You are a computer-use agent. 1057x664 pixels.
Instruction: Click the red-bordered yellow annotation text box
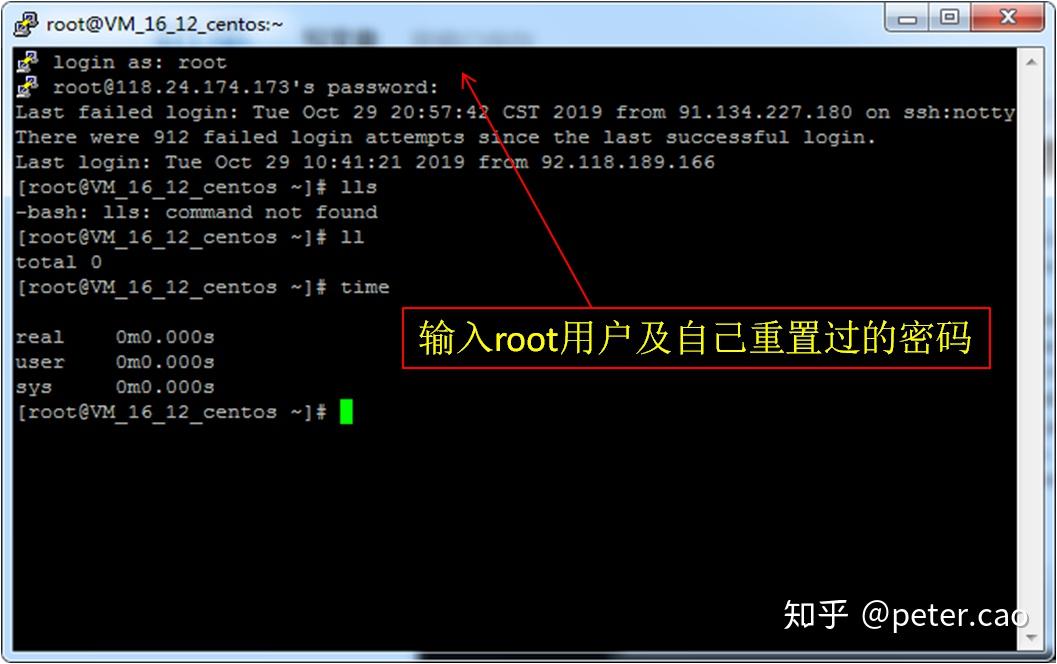pos(696,338)
